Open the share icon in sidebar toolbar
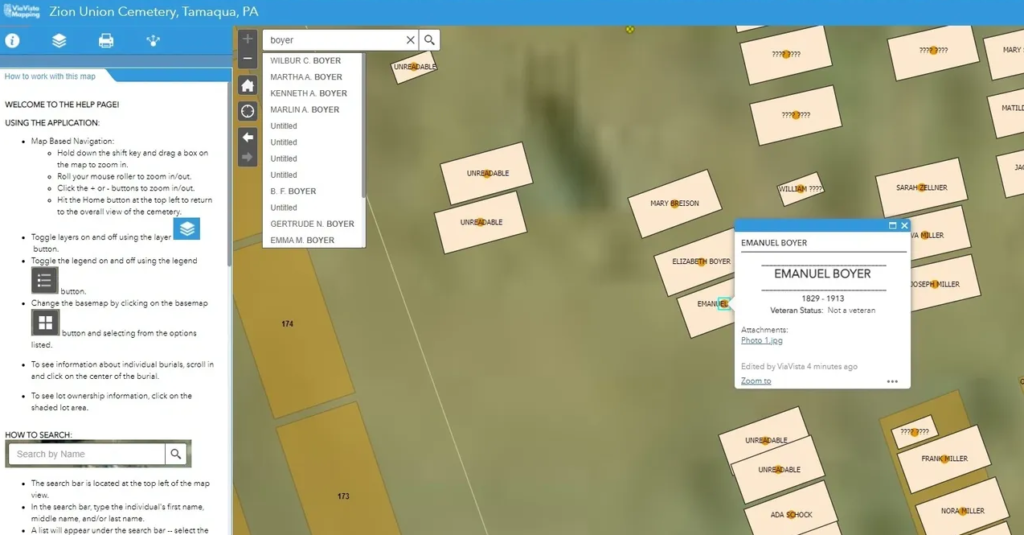 point(153,41)
